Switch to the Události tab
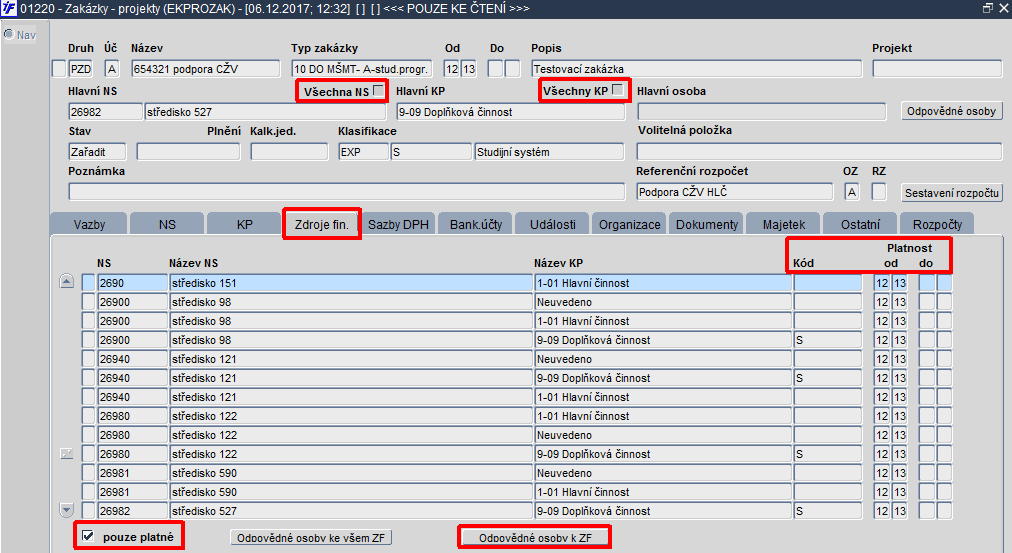Image resolution: width=1012 pixels, height=553 pixels. [552, 224]
